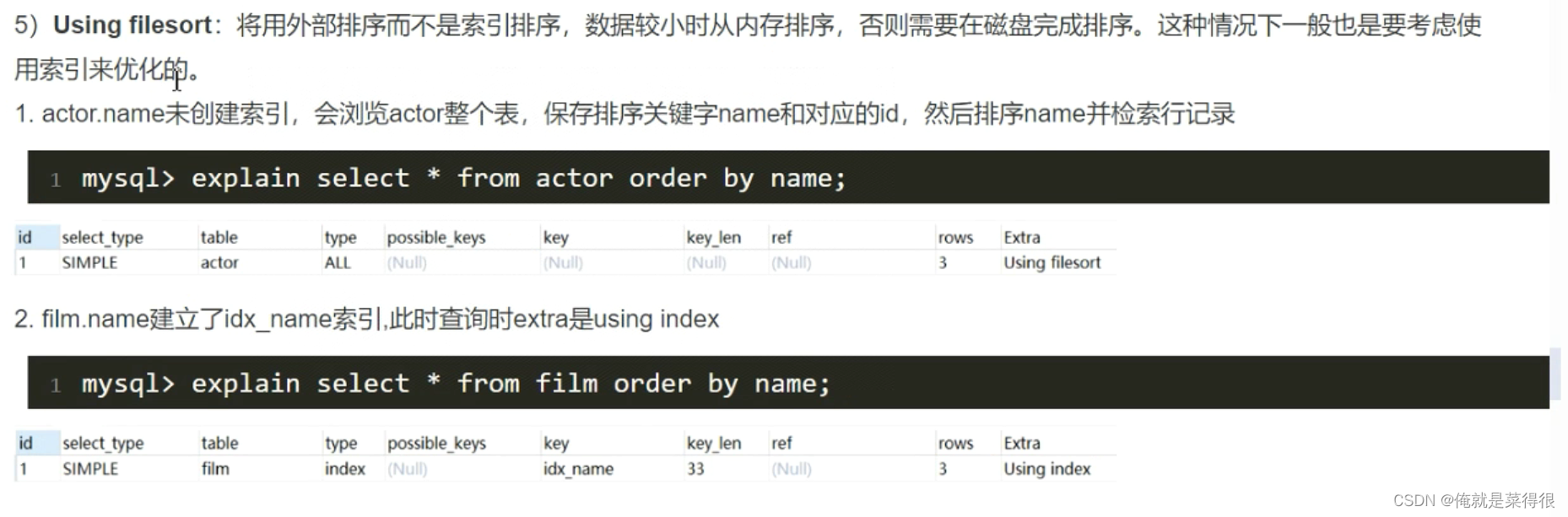
Task: Click the scrollbar handle right of film code block
Action: click(x=1554, y=374)
